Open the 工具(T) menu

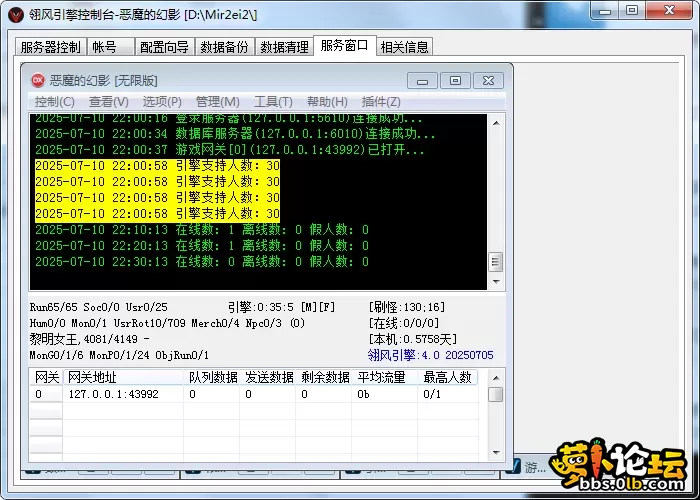point(273,102)
